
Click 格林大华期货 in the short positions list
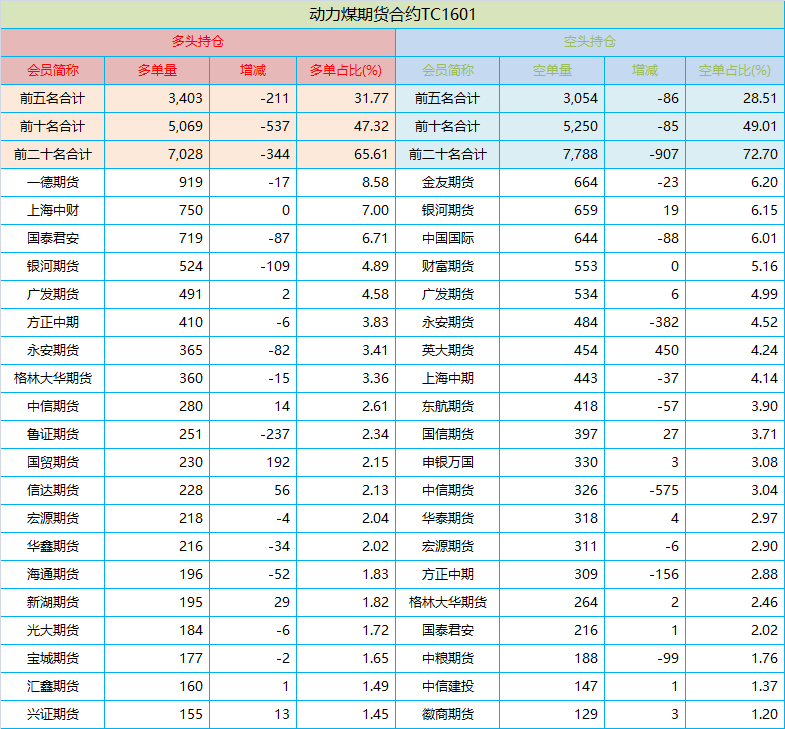448,602
